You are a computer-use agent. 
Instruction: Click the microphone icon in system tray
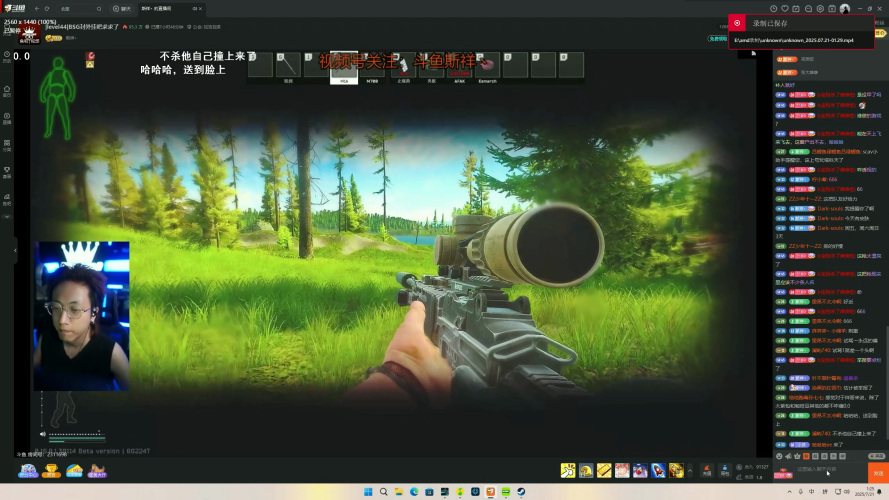tap(801, 491)
